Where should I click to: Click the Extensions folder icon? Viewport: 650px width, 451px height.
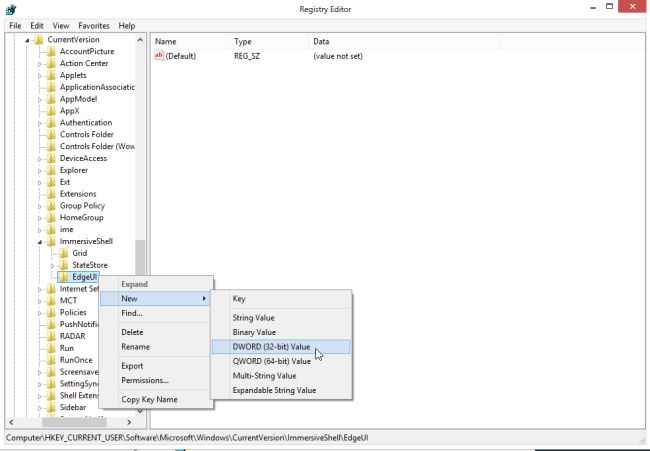coord(51,194)
